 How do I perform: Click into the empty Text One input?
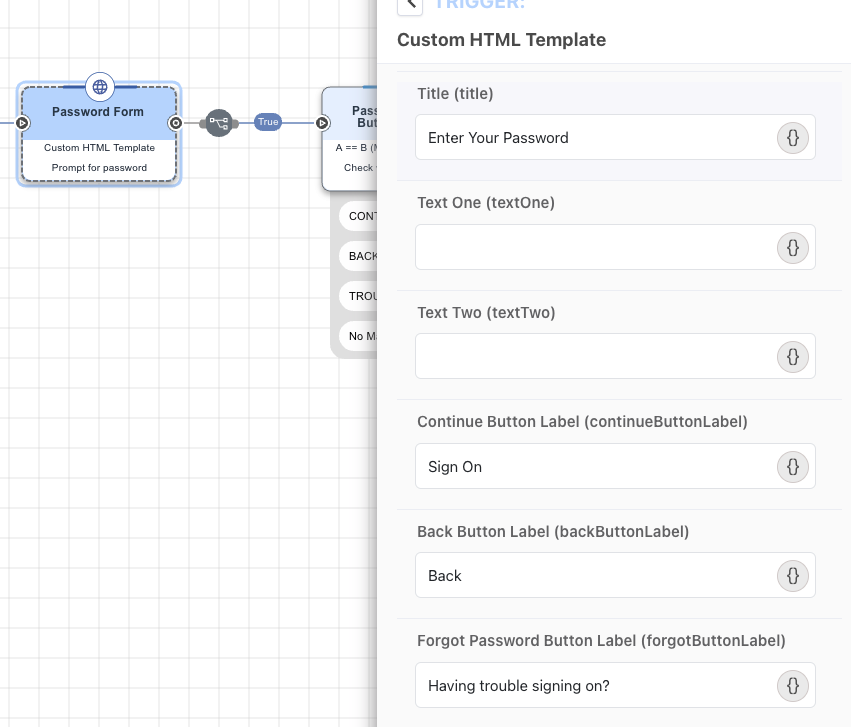595,248
